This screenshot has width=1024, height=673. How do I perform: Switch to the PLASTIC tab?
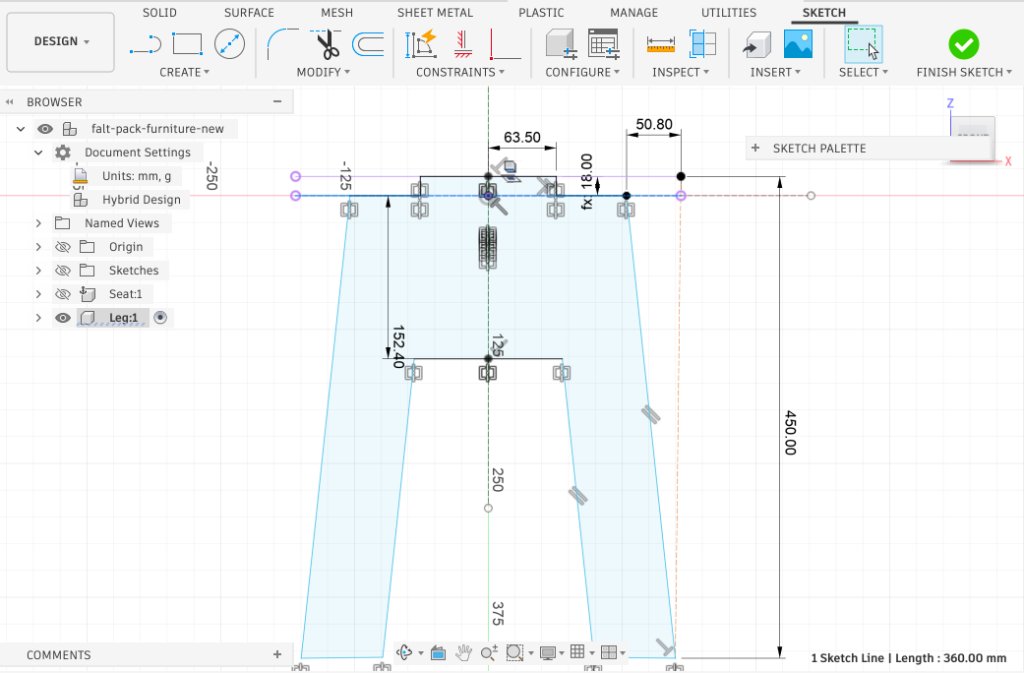tap(541, 12)
